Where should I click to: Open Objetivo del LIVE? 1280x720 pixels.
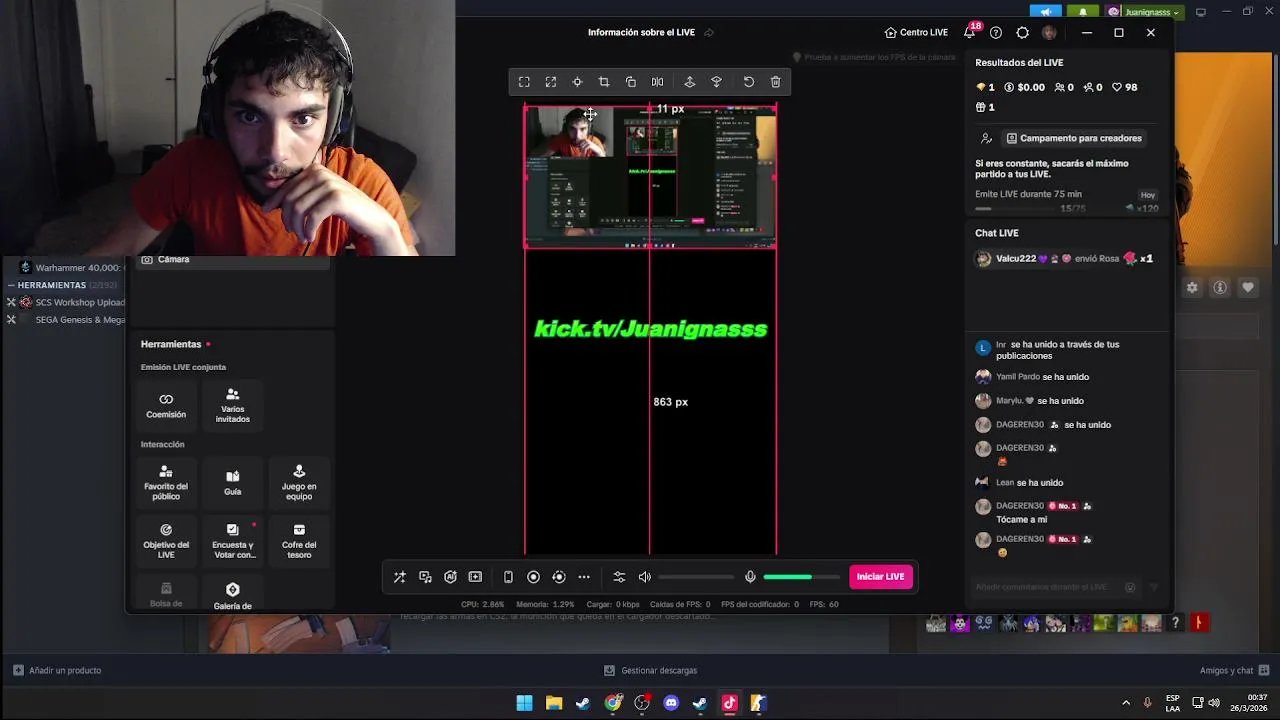(166, 541)
